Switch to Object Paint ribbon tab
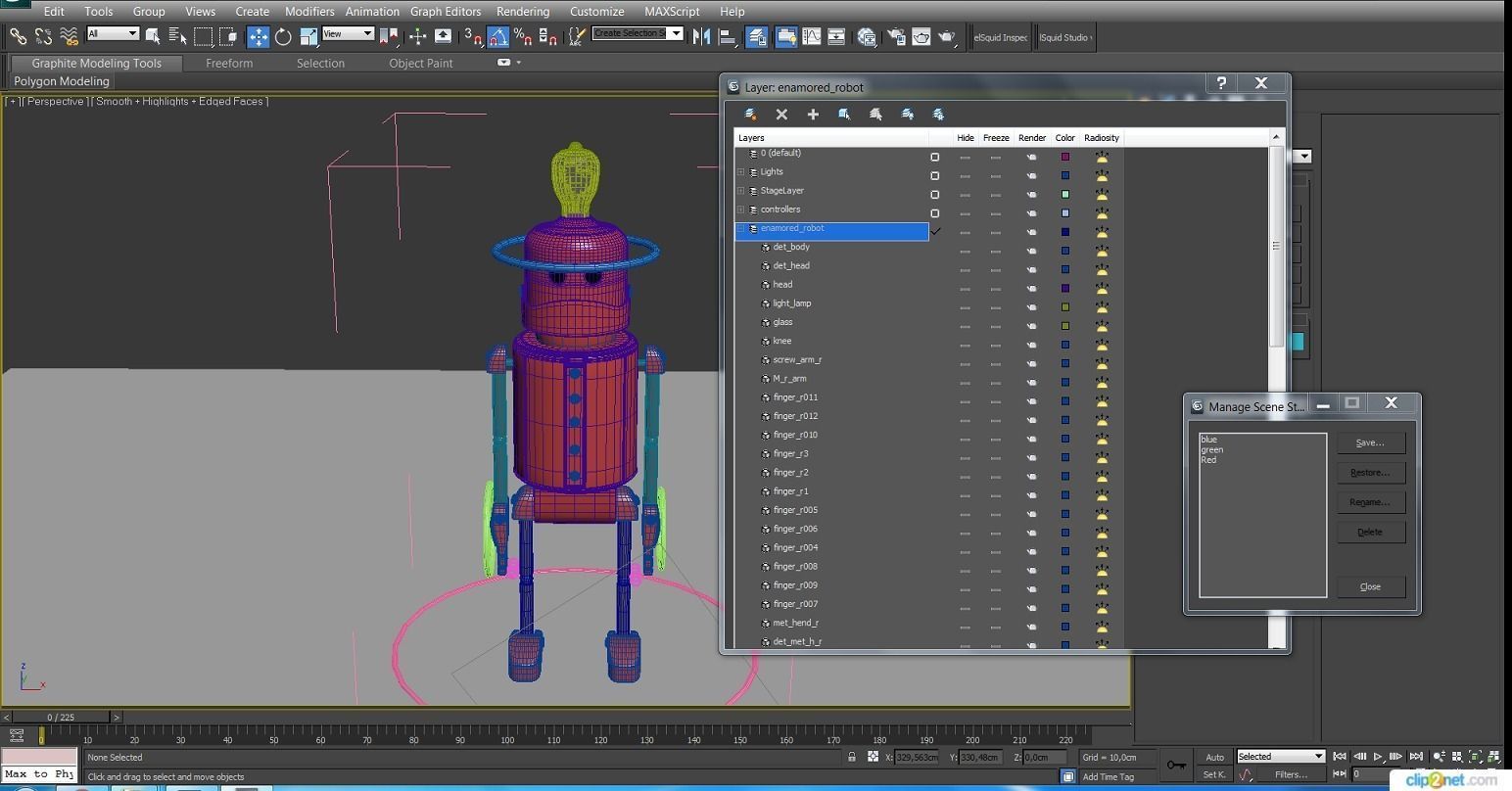 (x=421, y=63)
